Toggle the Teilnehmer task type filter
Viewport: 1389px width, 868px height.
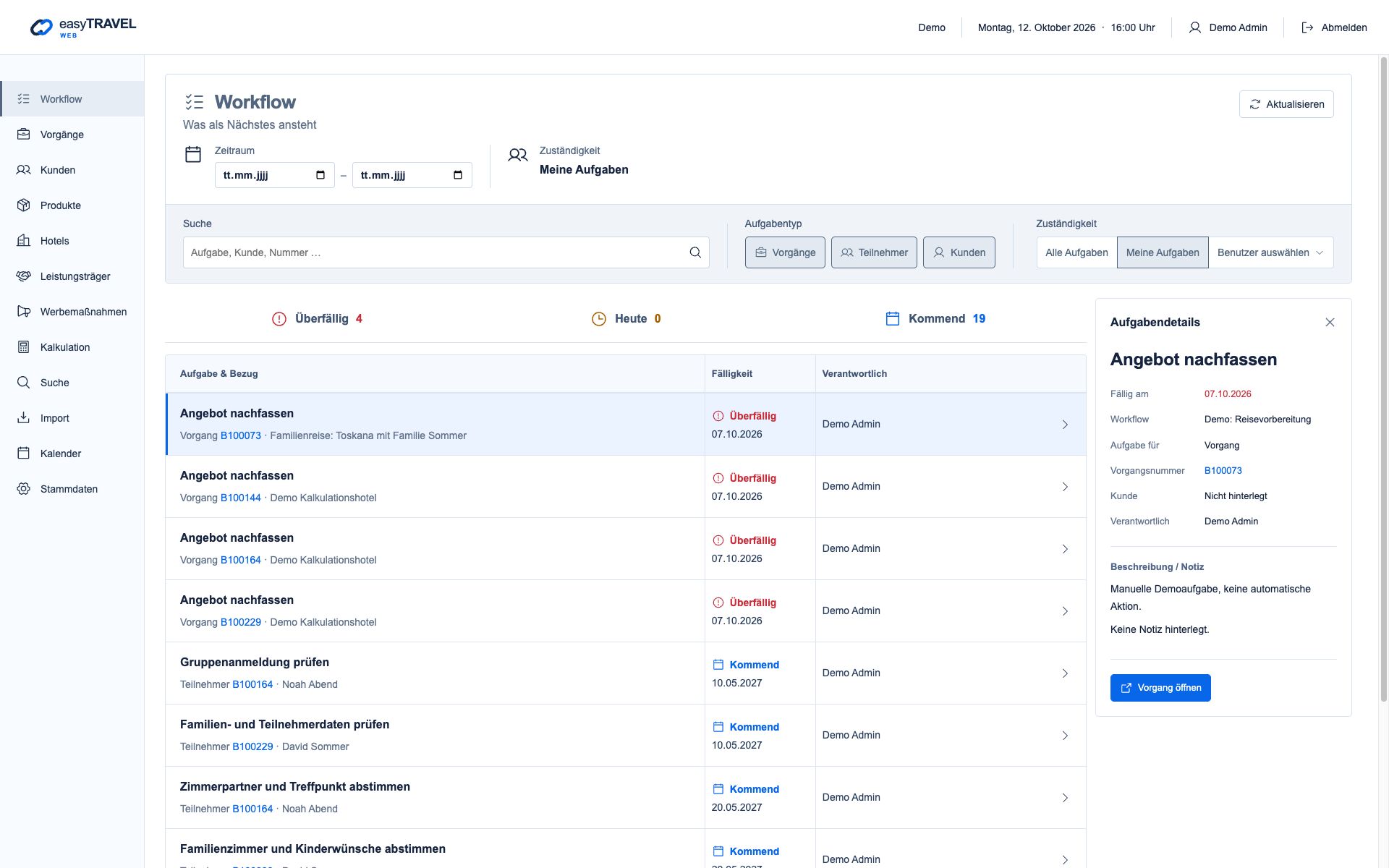(874, 252)
